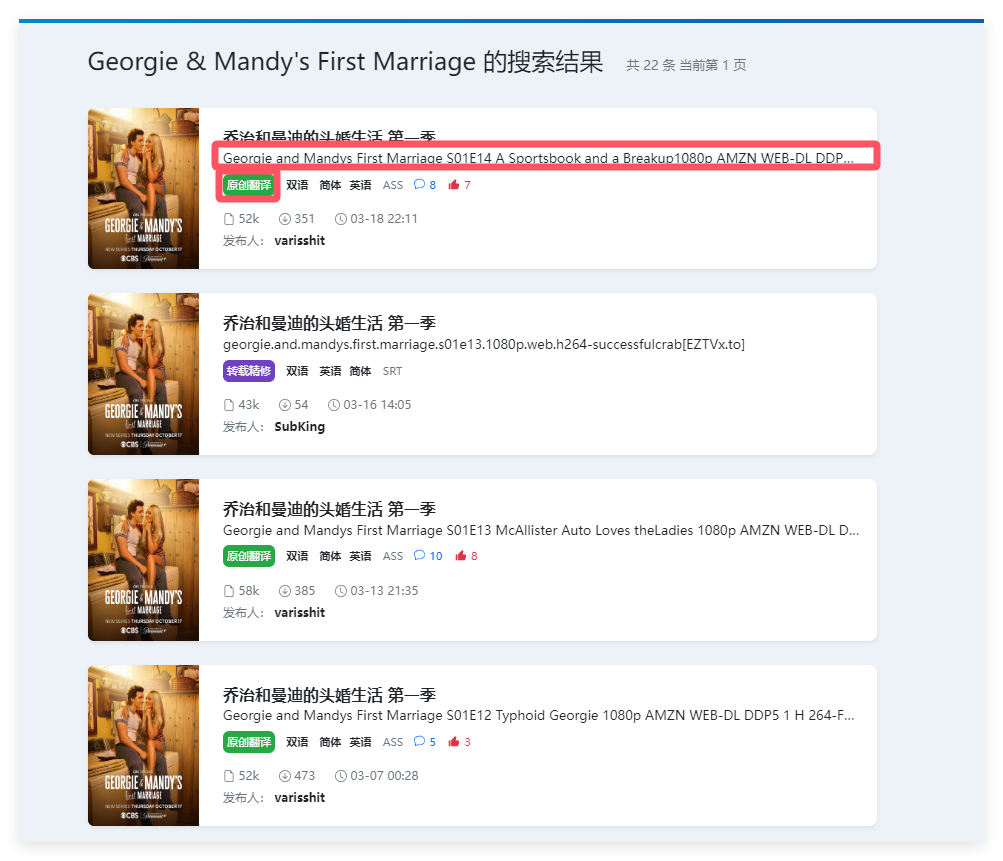Screen dimensions: 1003x861
Task: Open publisher varisshit on the 03-18 entry
Action: 299,241
